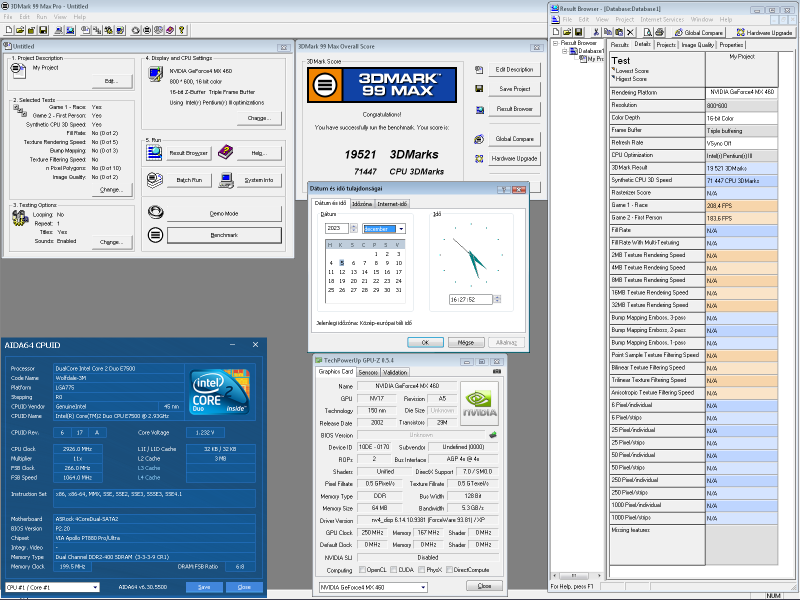800x600 pixels.
Task: Open Validation tab in GPU-Z
Action: coord(395,372)
